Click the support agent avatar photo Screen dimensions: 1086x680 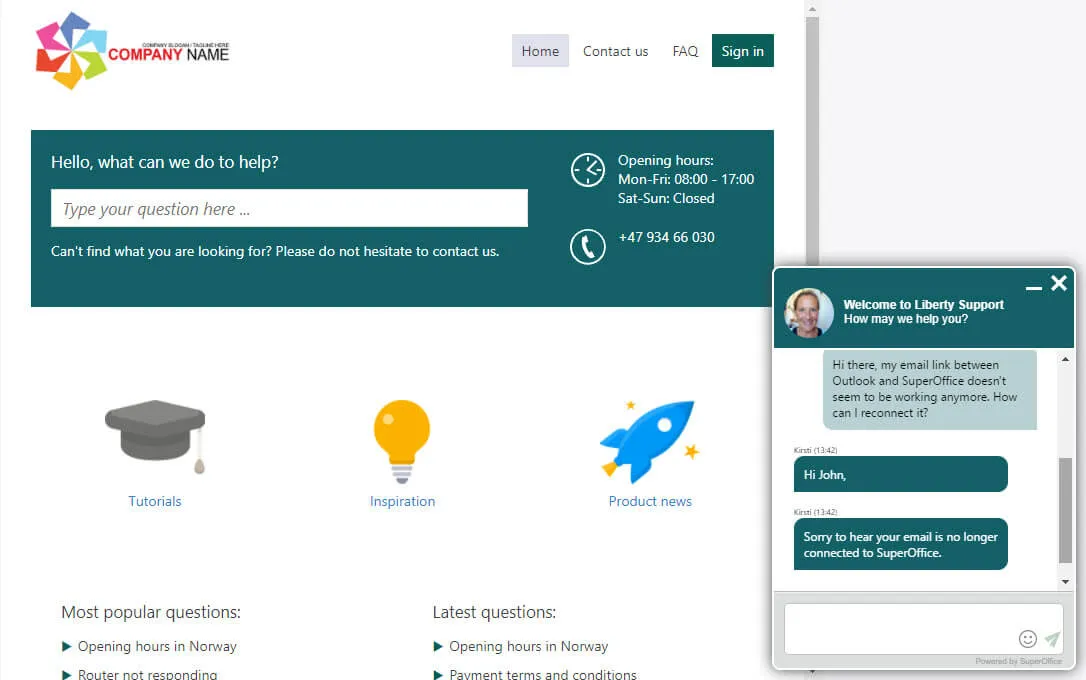click(x=809, y=312)
